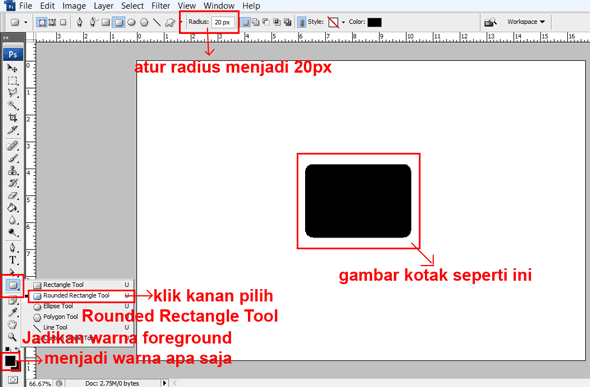The image size is (590, 387).
Task: Open the File menu
Action: 26,6
